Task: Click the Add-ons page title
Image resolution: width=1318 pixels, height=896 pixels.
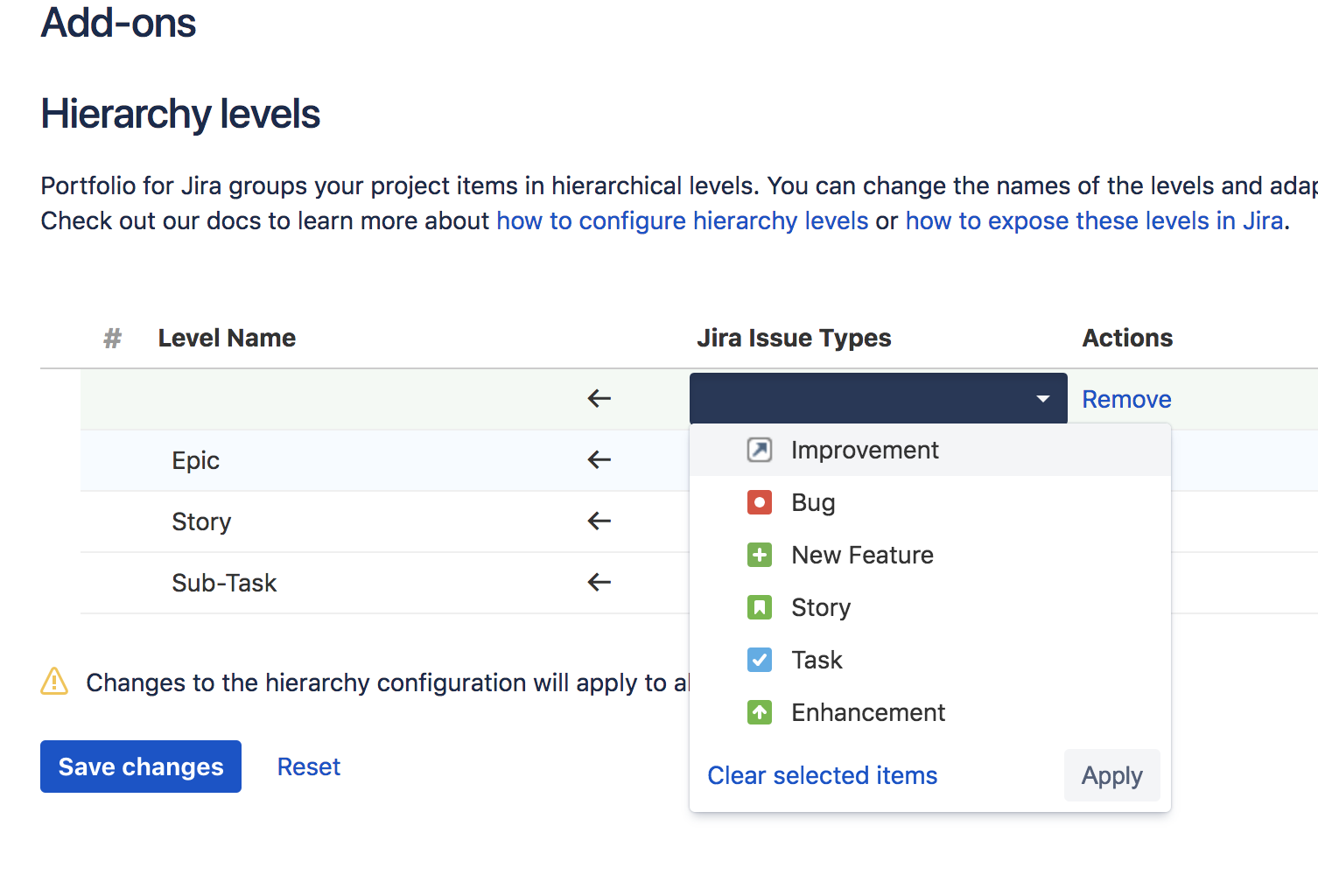Action: pyautogui.click(x=118, y=22)
